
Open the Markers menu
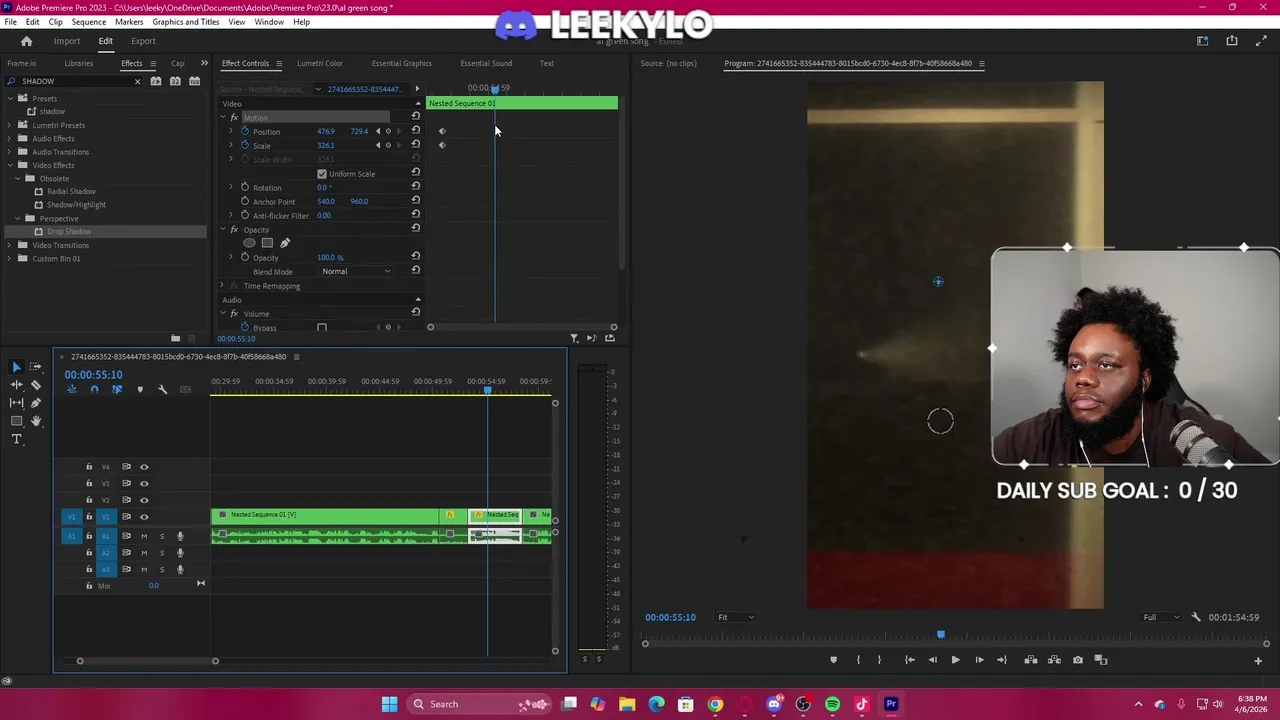129,22
